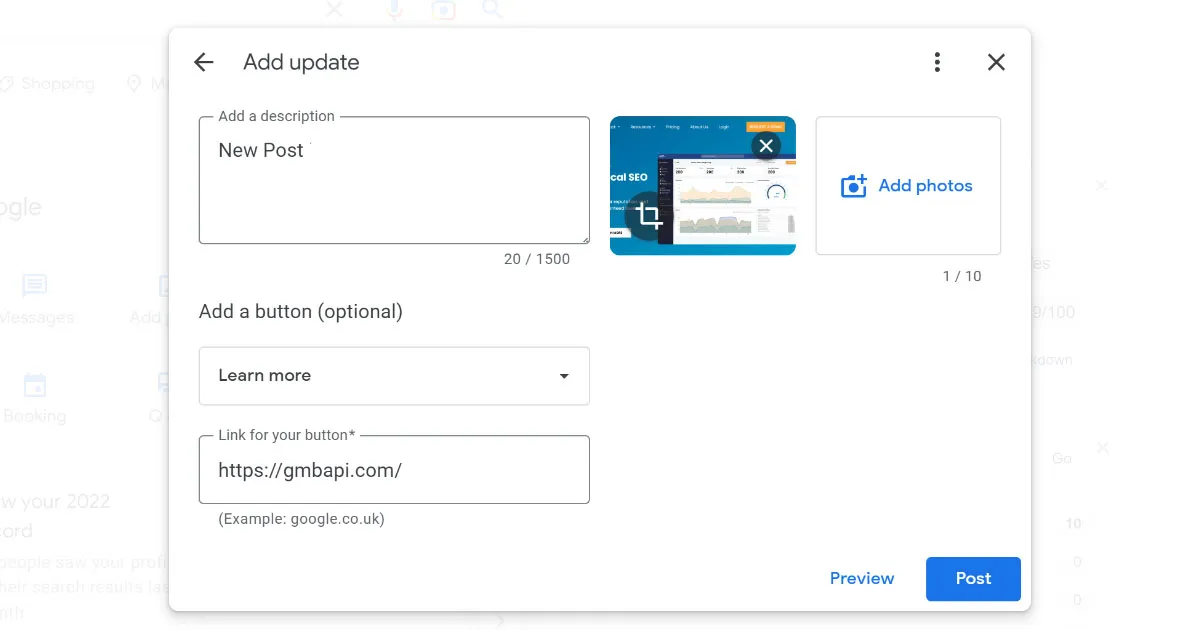Click the Messages icon in background page
1200x630 pixels.
[34, 287]
